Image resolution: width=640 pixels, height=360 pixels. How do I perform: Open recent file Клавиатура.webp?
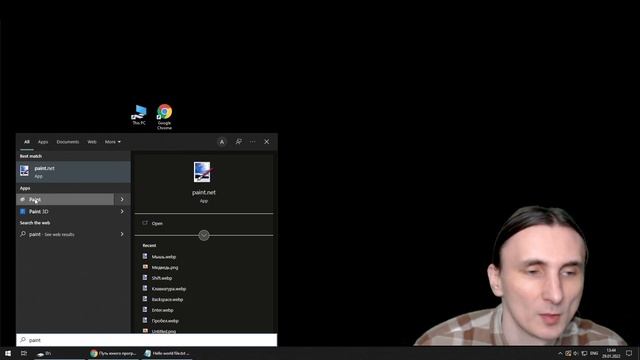click(x=169, y=289)
